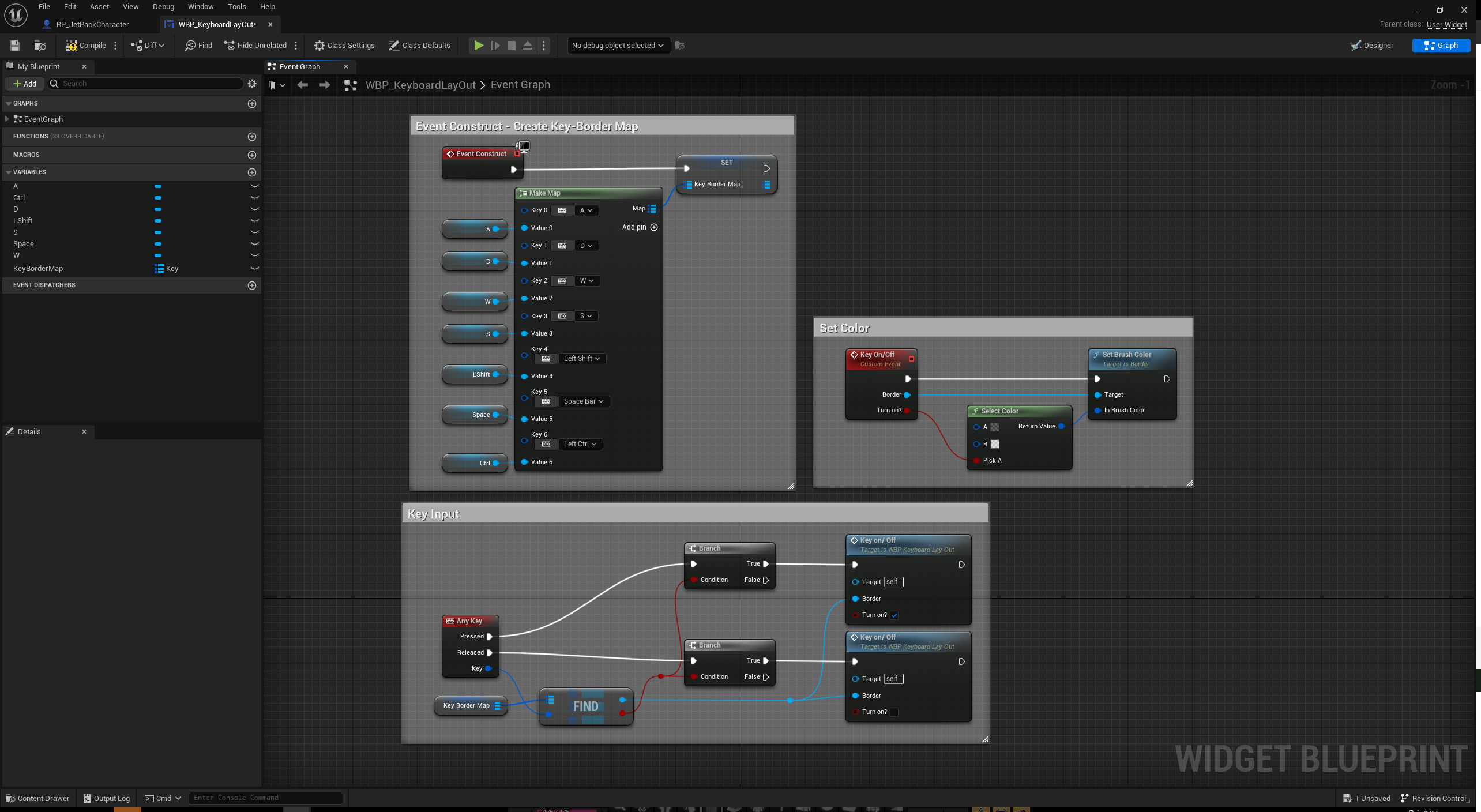Click the console command input field
This screenshot has width=1481, height=812.
[x=265, y=798]
